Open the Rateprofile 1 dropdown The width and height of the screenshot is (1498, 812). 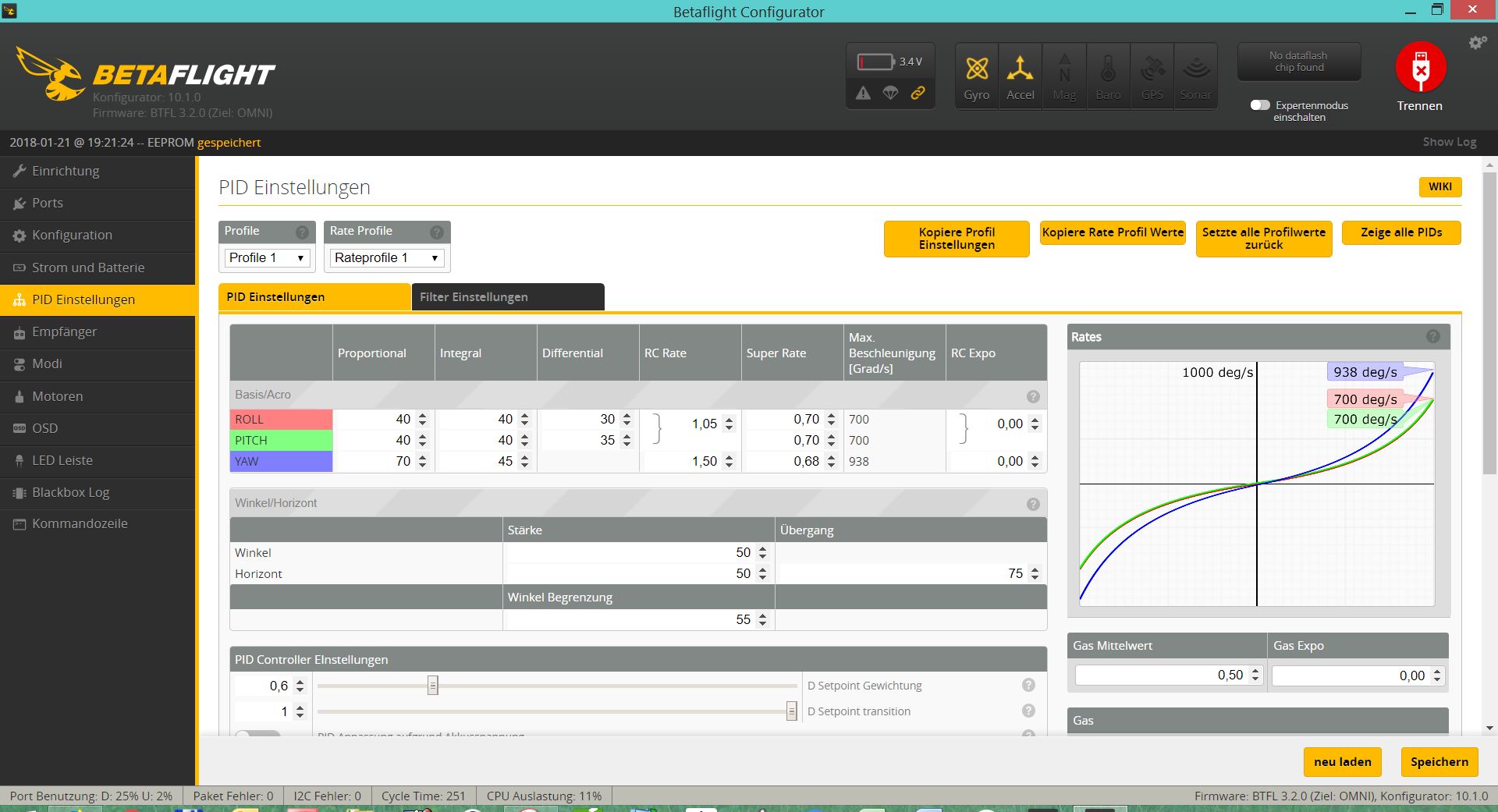(387, 257)
